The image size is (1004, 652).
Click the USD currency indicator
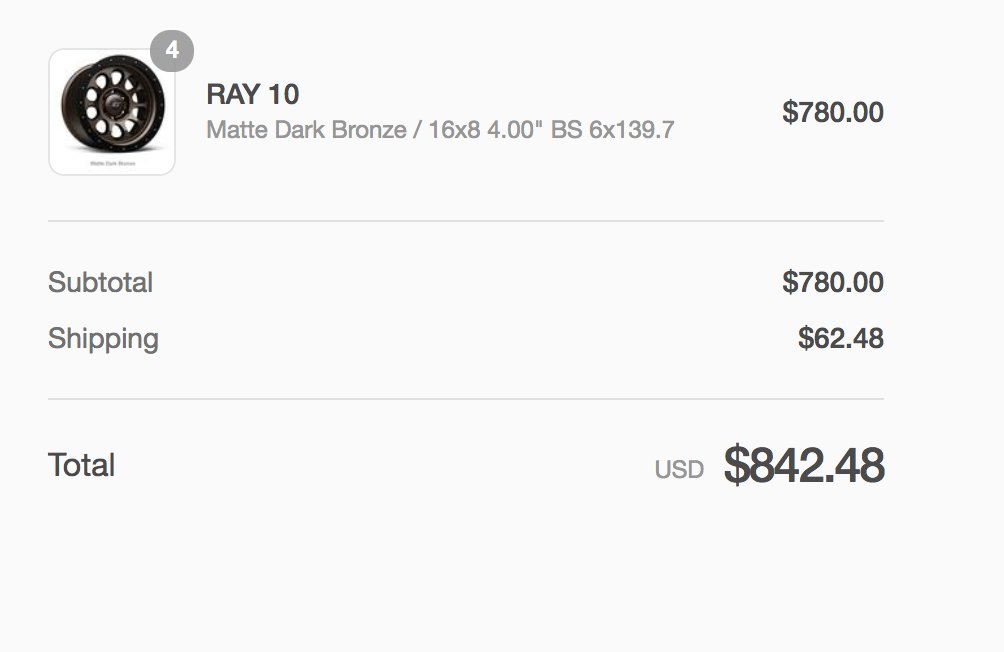coord(679,470)
